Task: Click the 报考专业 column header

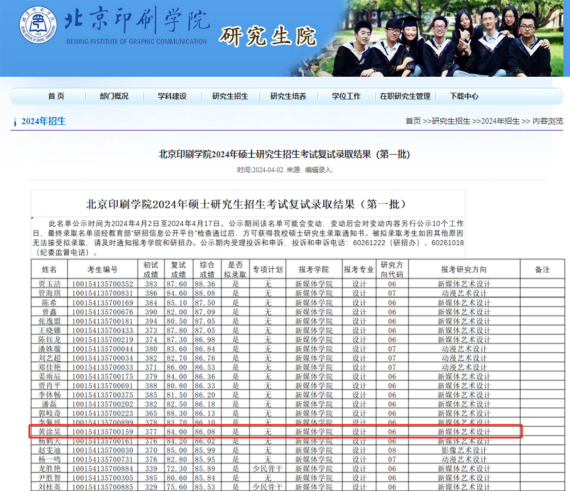Action: click(x=359, y=269)
